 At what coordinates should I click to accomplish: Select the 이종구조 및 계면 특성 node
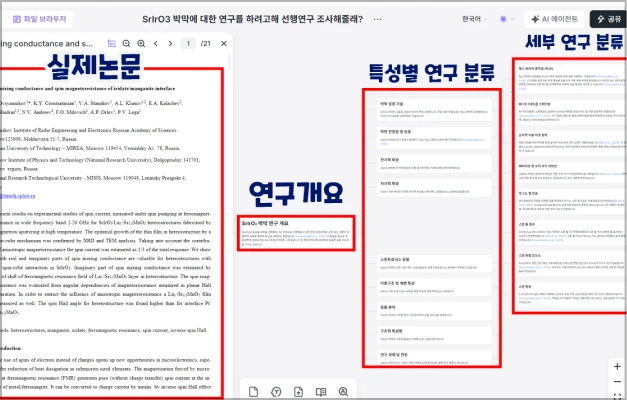[x=433, y=287]
